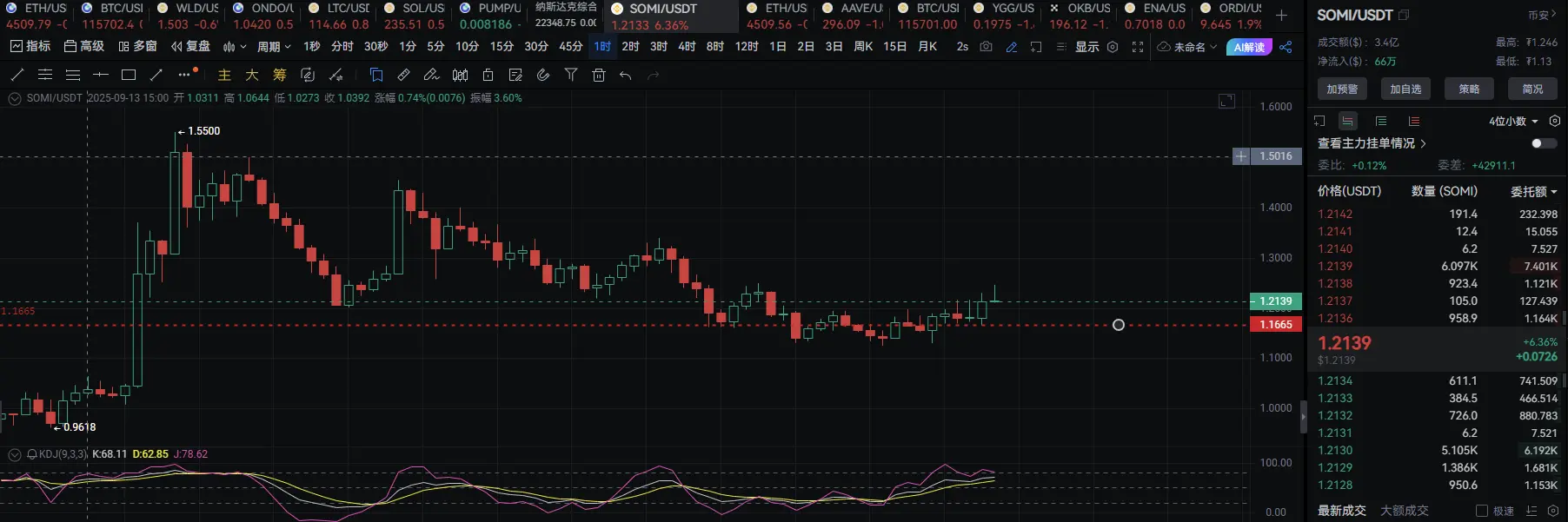Click the 1.1665 red price alert label
Screen dimensions: 1568x522
pos(1276,325)
